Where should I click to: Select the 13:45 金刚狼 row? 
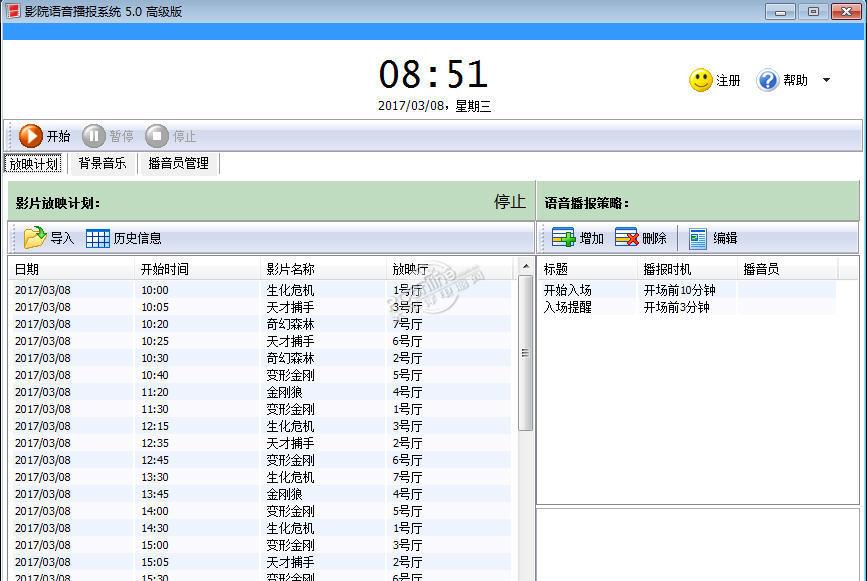coord(261,494)
